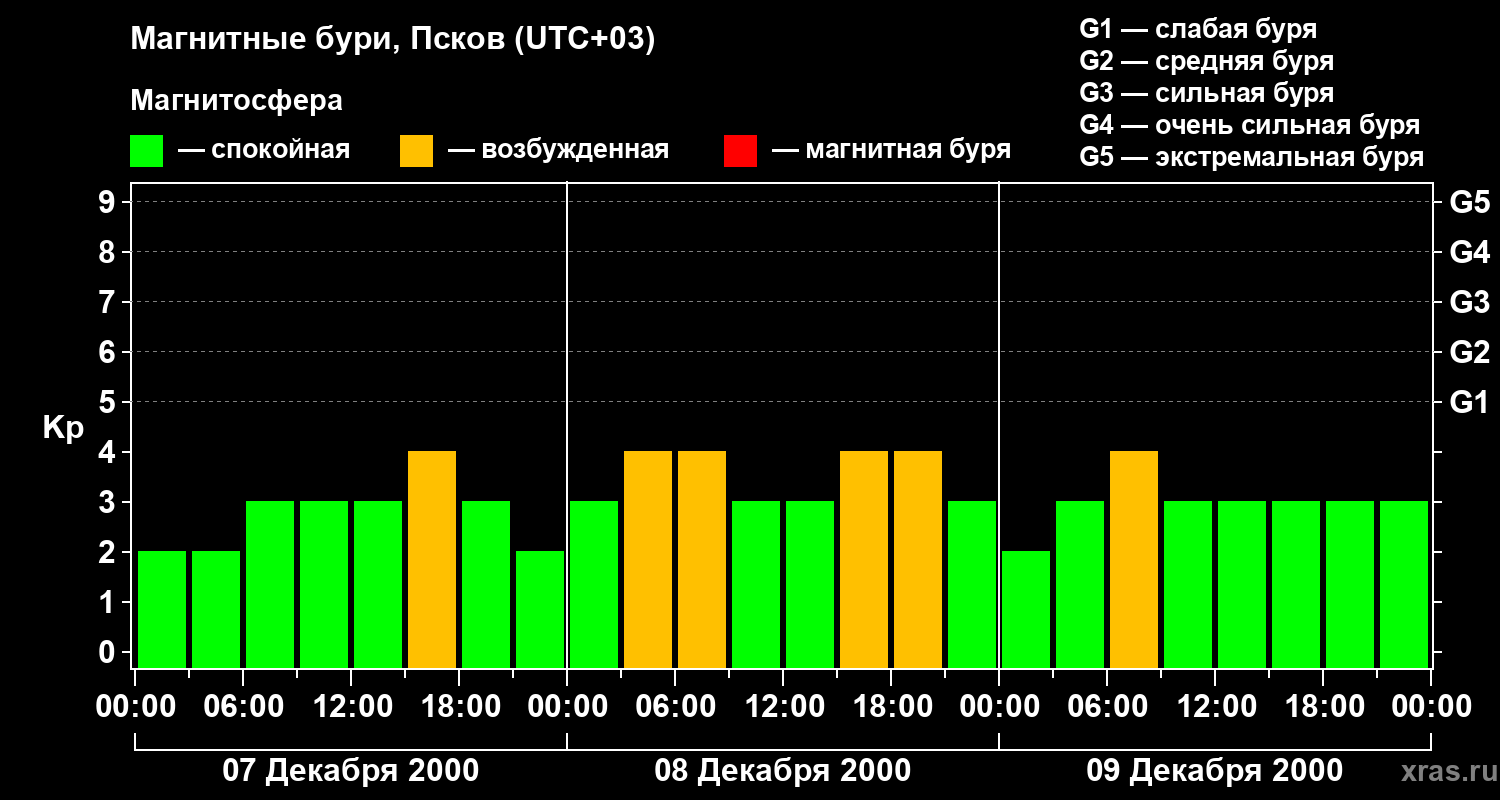Viewport: 1500px width, 800px height.
Task: Click the 03:00–06:00 bar on 09 Декабря
Action: pyautogui.click(x=1080, y=584)
